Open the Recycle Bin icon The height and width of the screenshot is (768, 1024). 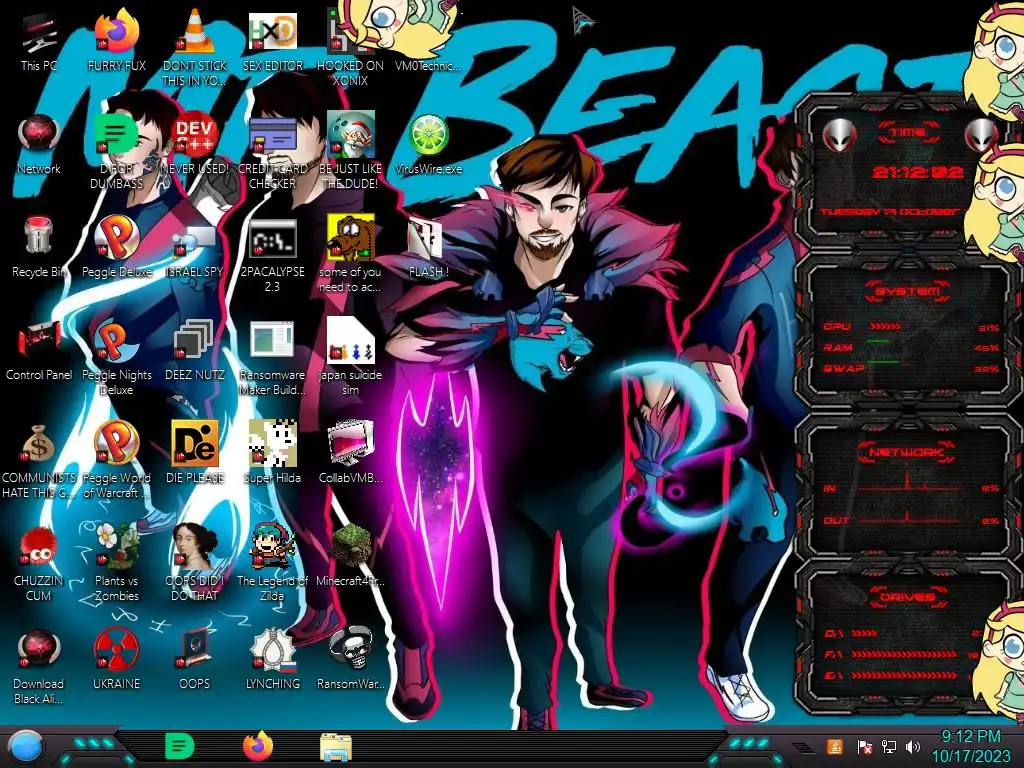coord(39,242)
